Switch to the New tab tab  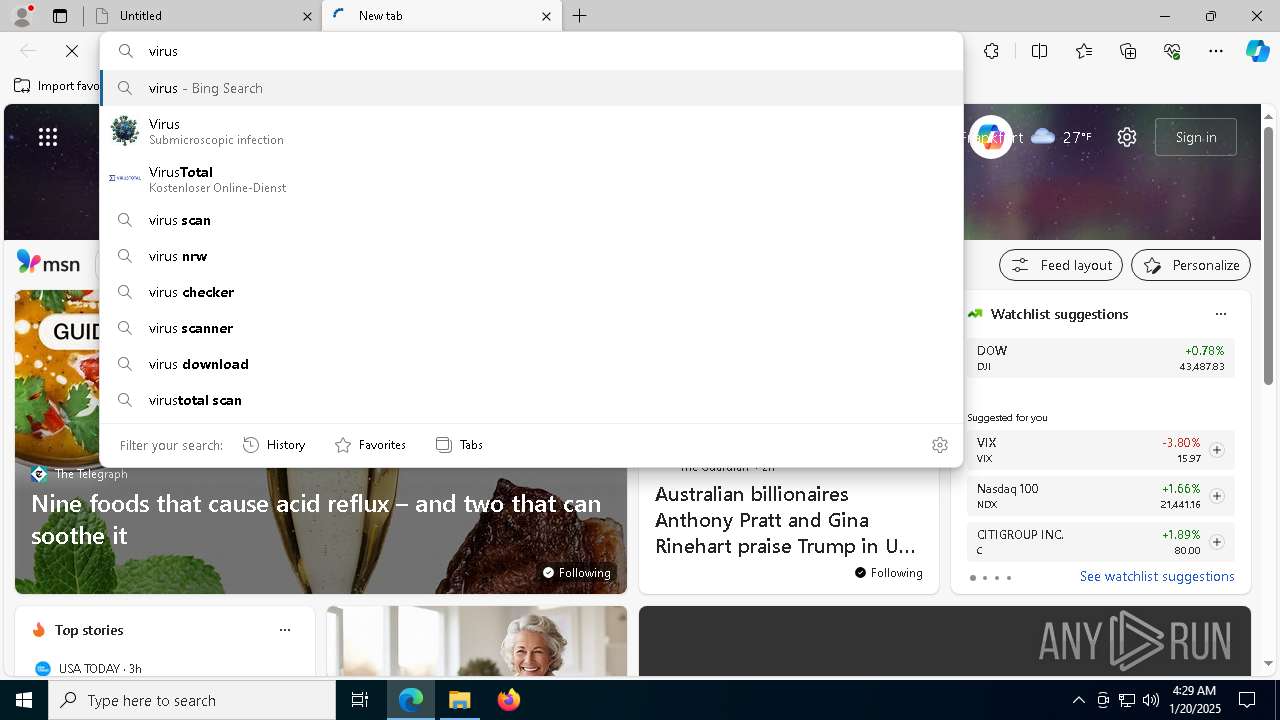(443, 16)
